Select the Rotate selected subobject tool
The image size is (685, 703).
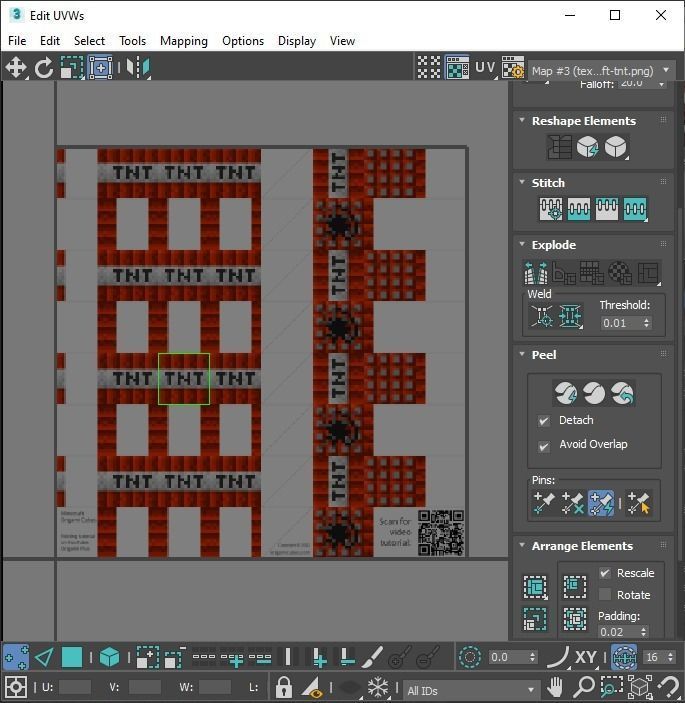(x=44, y=68)
